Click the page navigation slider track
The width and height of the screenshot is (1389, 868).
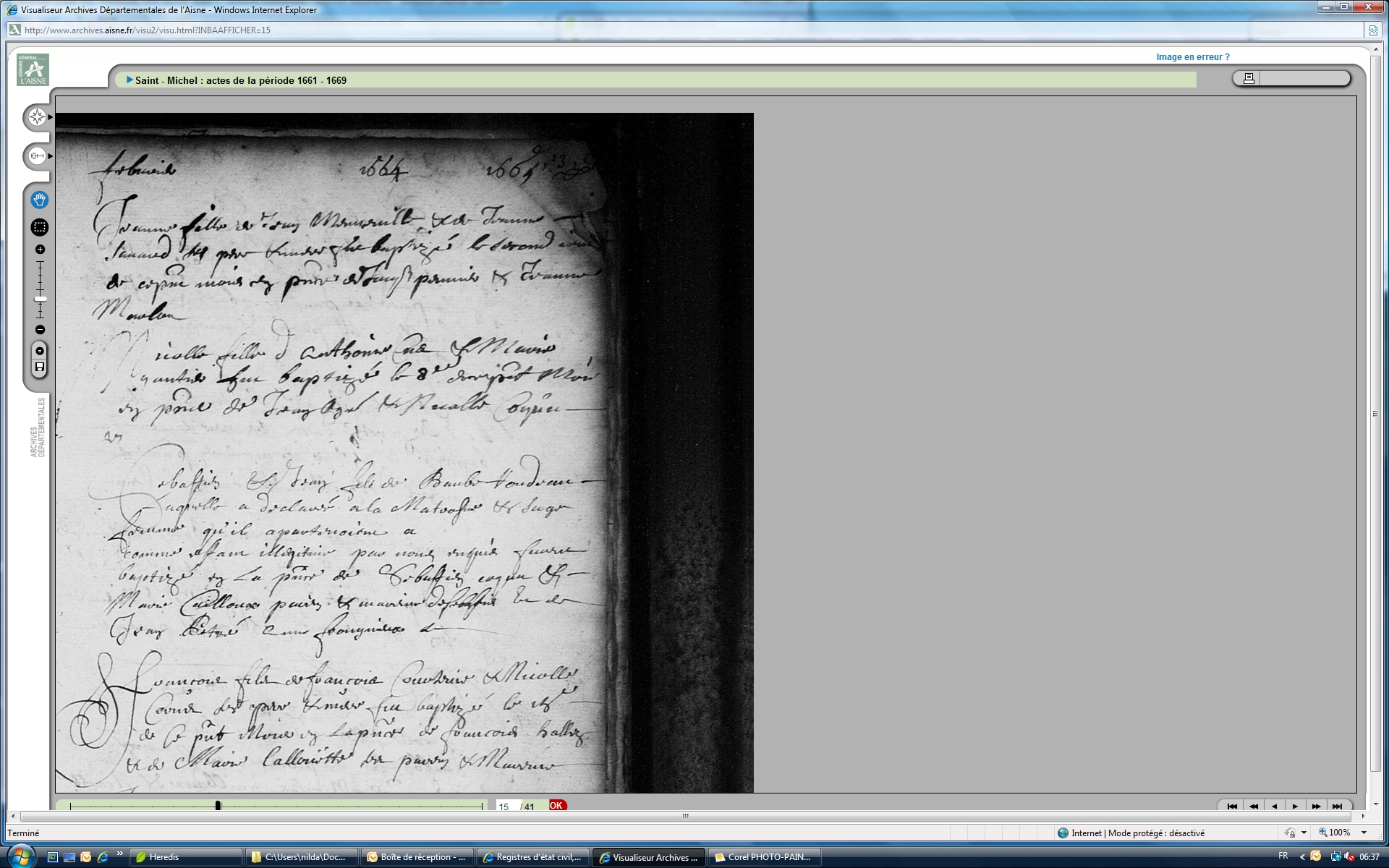point(347,806)
